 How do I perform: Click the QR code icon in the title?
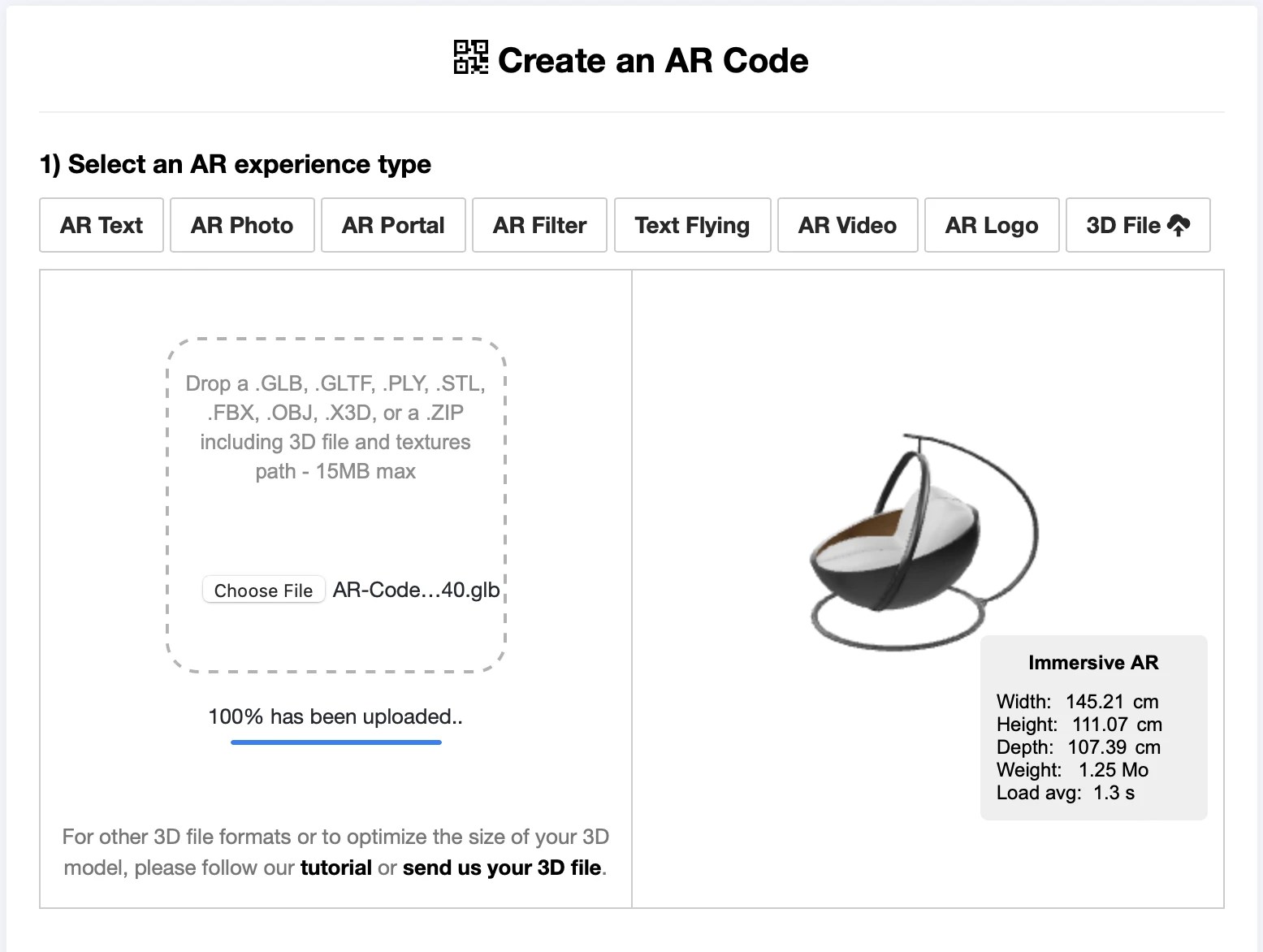click(x=469, y=58)
